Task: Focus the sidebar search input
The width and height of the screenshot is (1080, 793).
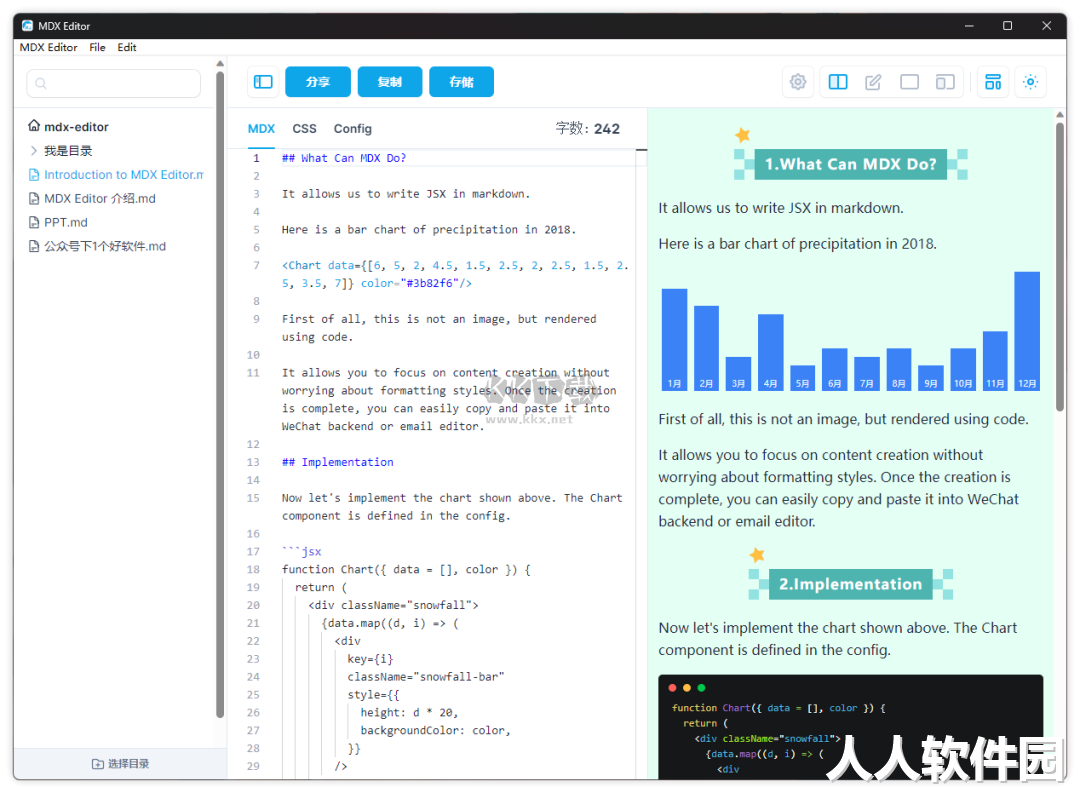Action: [114, 83]
